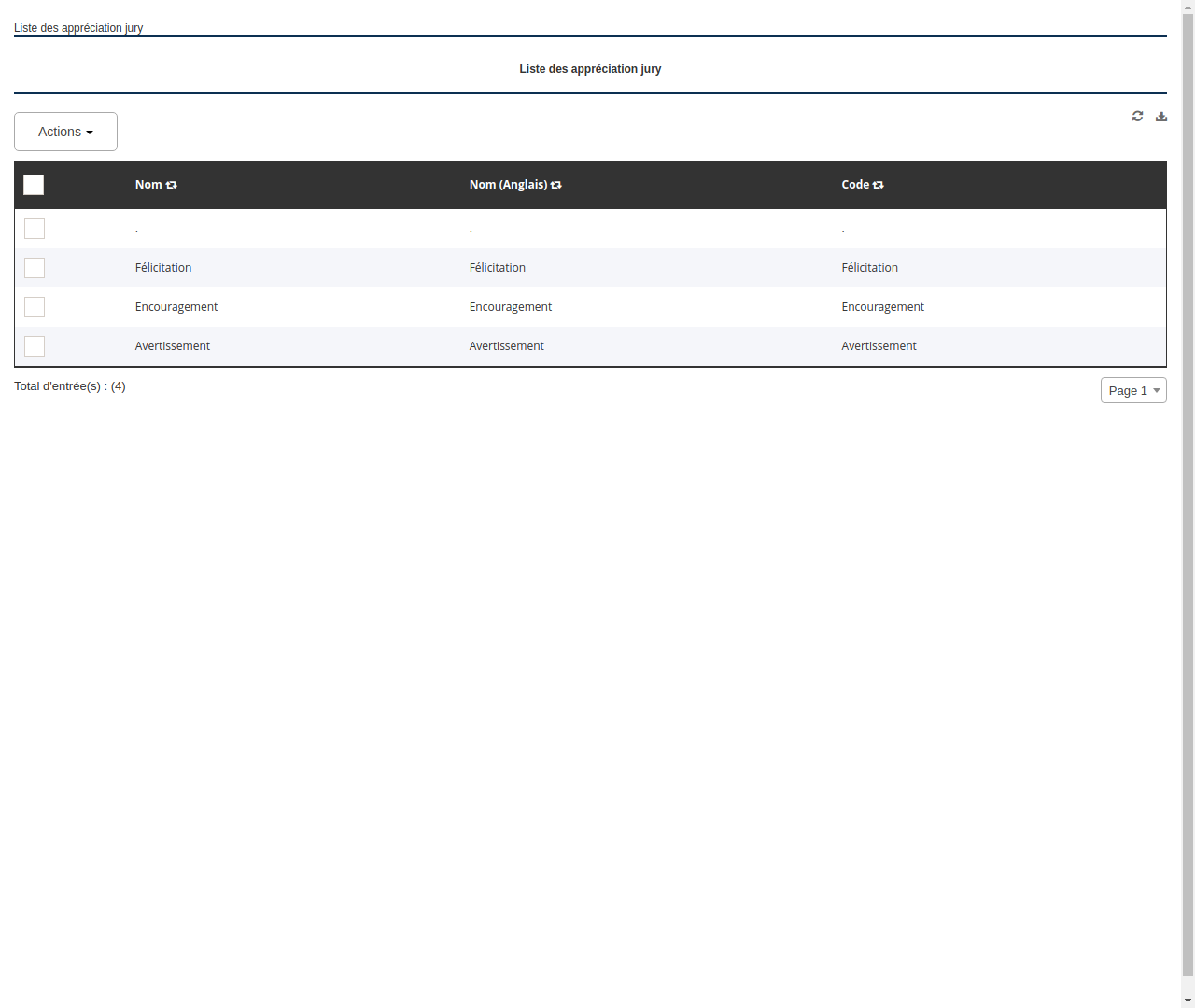Viewport: 1195px width, 1008px height.
Task: Refresh the appréciation jury list
Action: coord(1137,116)
